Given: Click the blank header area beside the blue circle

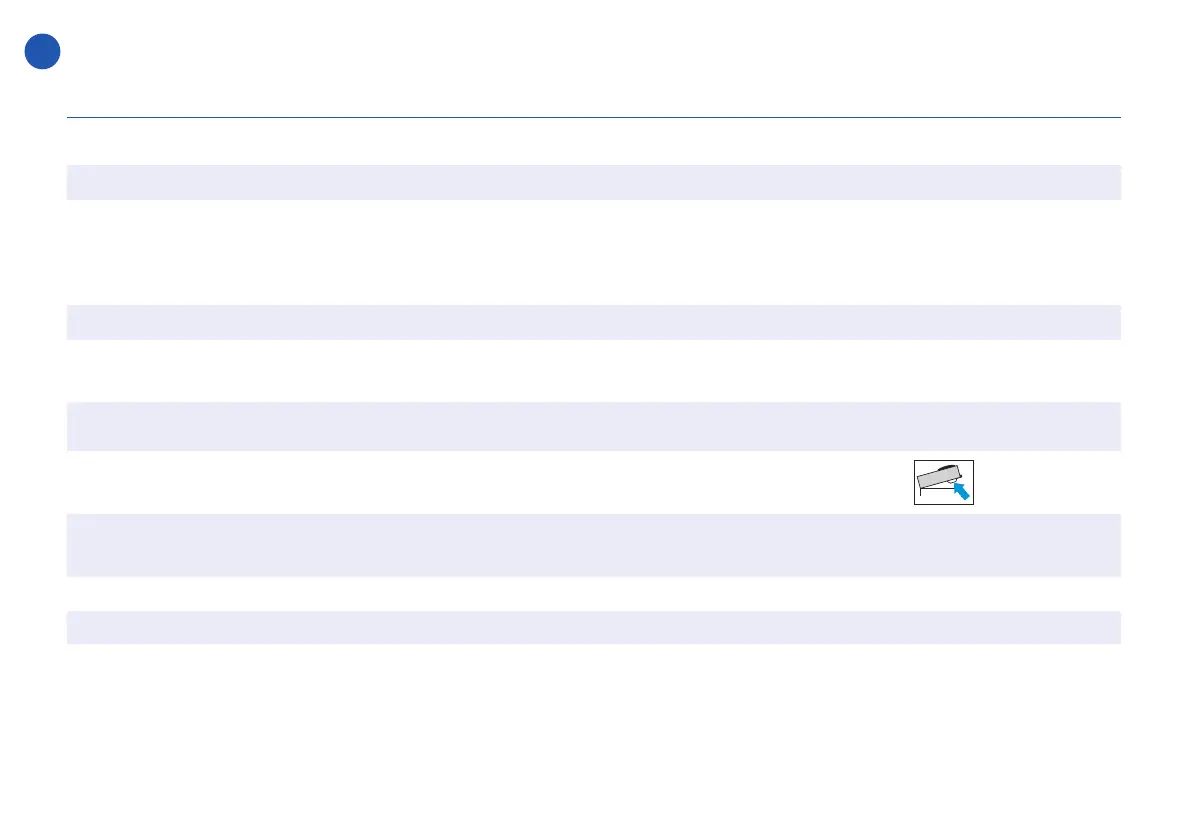Looking at the screenshot, I should pos(591,52).
